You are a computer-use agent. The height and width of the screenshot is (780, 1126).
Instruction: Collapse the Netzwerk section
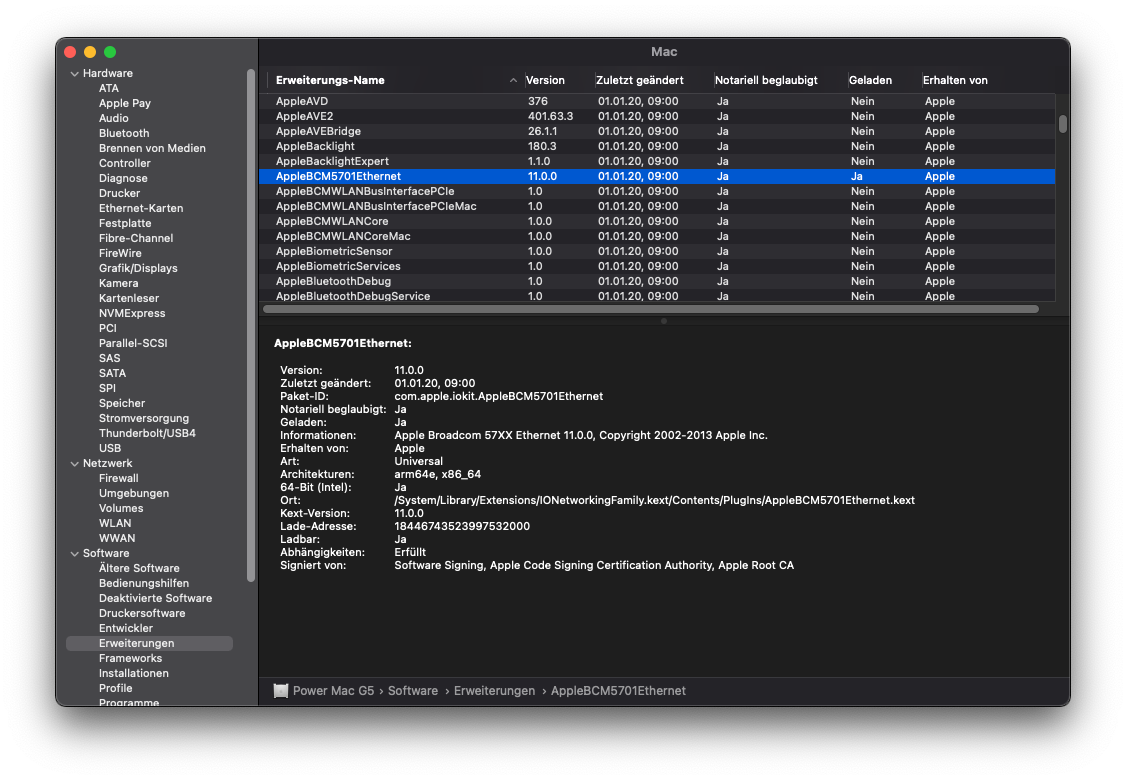[x=74, y=464]
